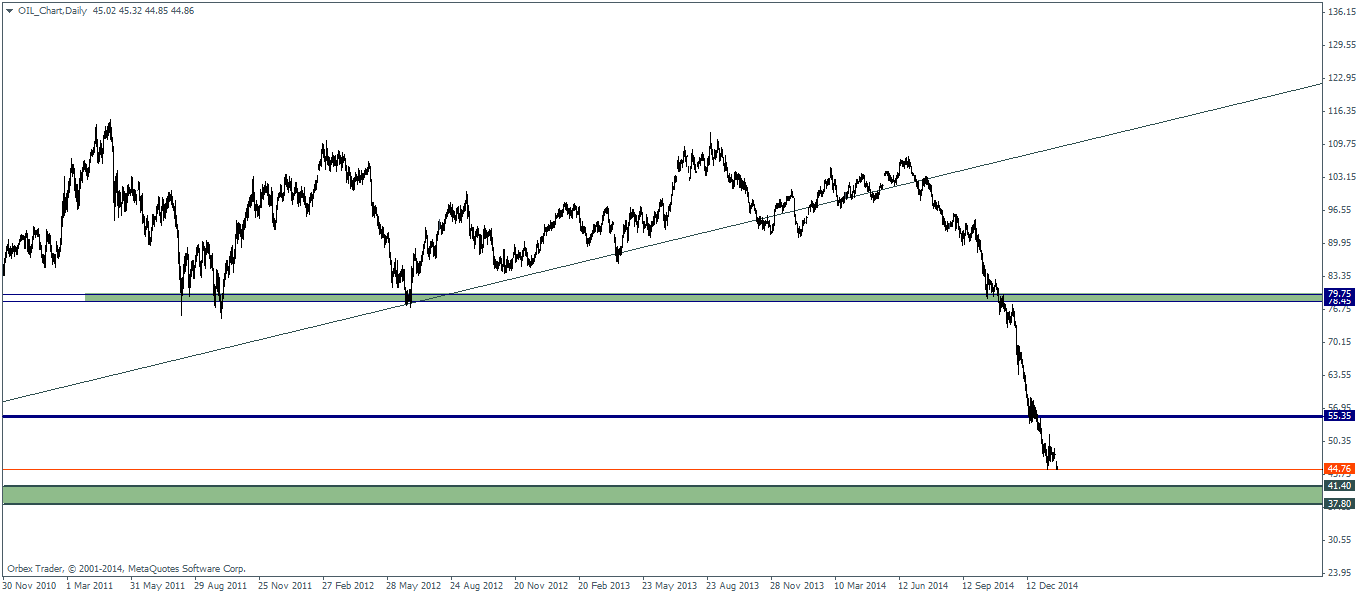Click the 79.75 price tag
This screenshot has width=1362, height=594.
point(1339,294)
